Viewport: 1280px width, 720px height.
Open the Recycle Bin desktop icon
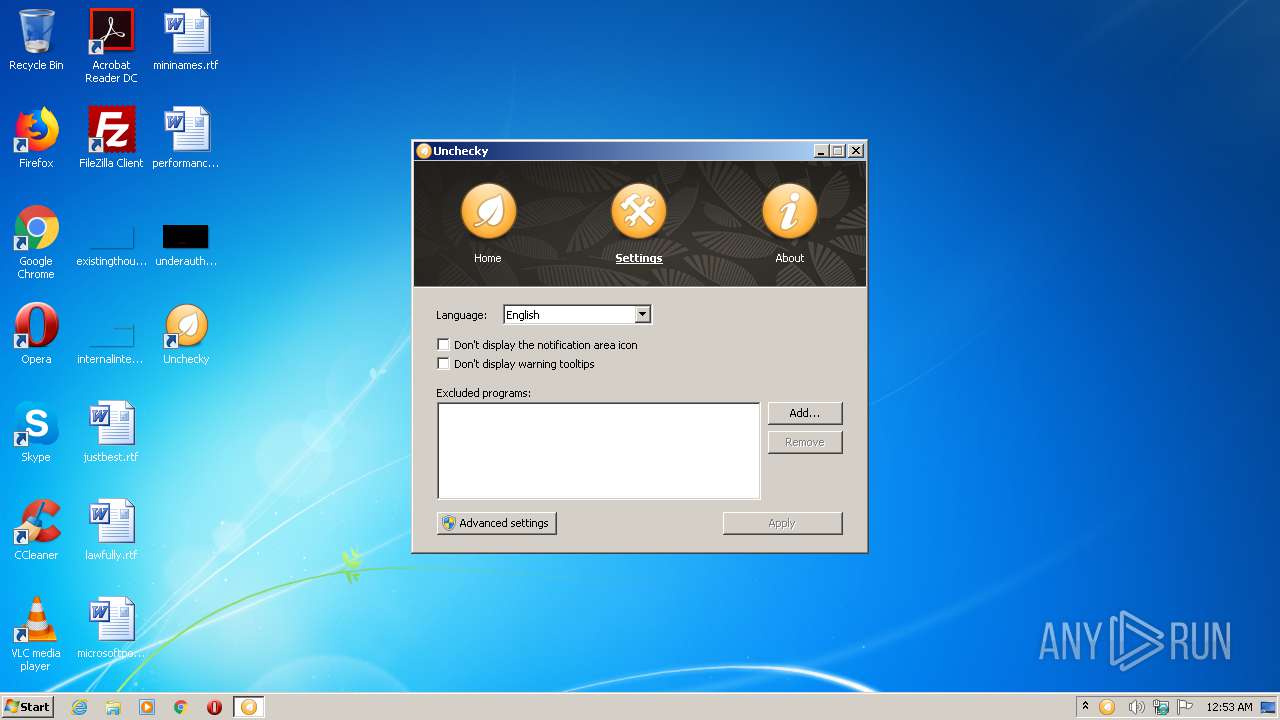[x=36, y=40]
